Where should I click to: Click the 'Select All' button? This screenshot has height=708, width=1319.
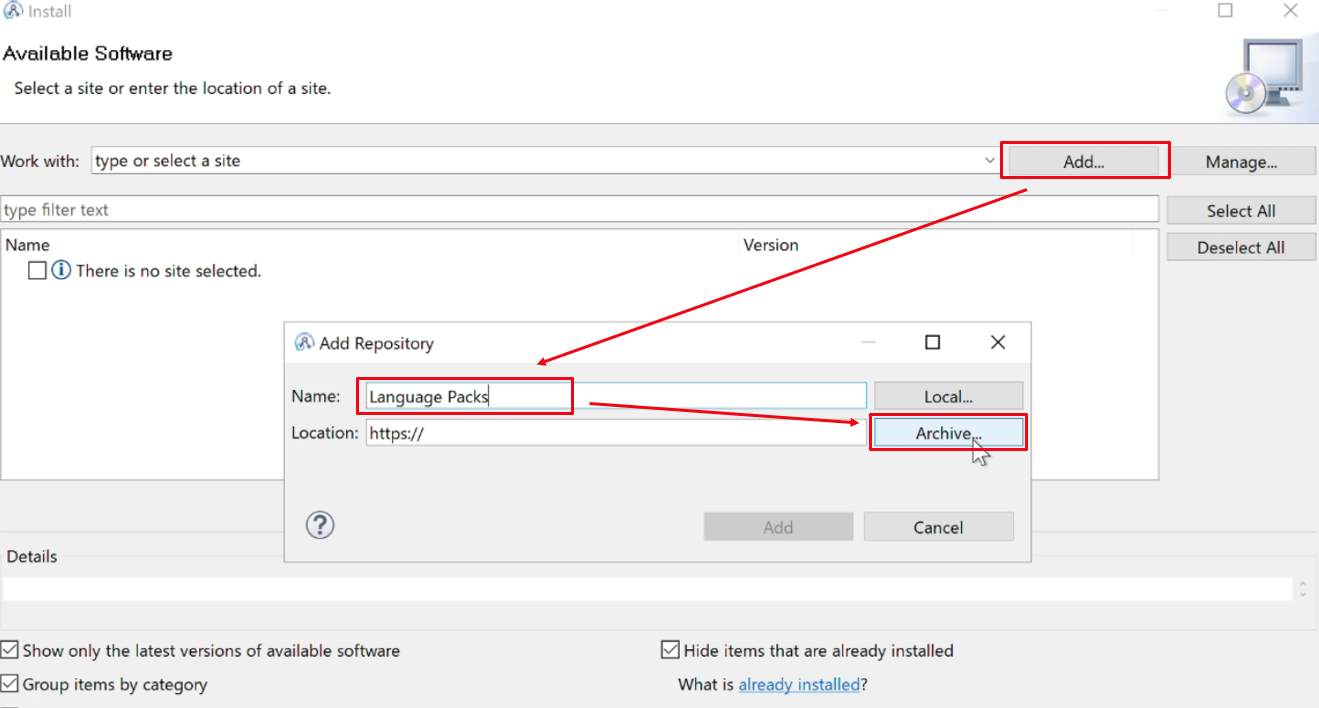1241,210
